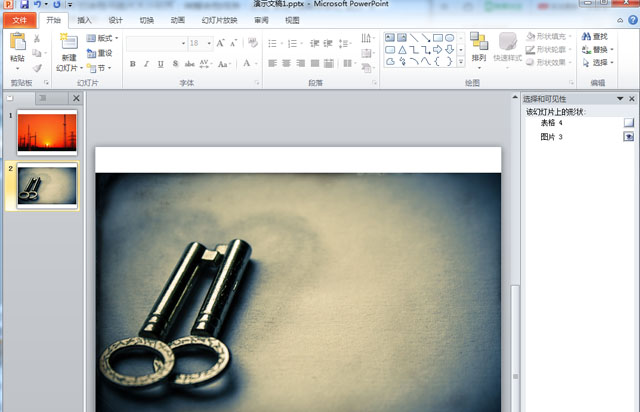Select the Isosceles Triangle shape

coord(402,50)
